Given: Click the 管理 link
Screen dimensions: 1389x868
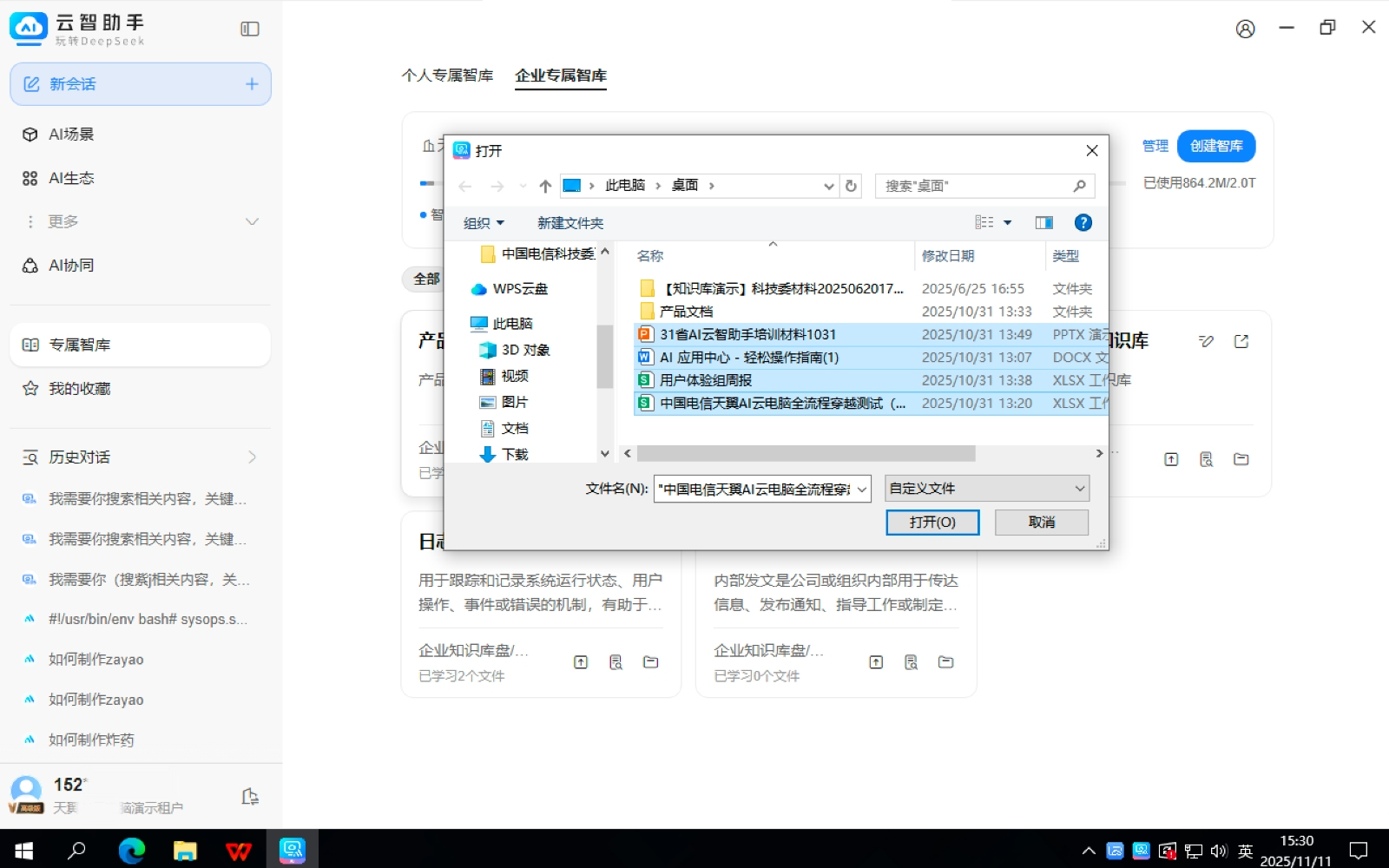Looking at the screenshot, I should click(x=1155, y=146).
